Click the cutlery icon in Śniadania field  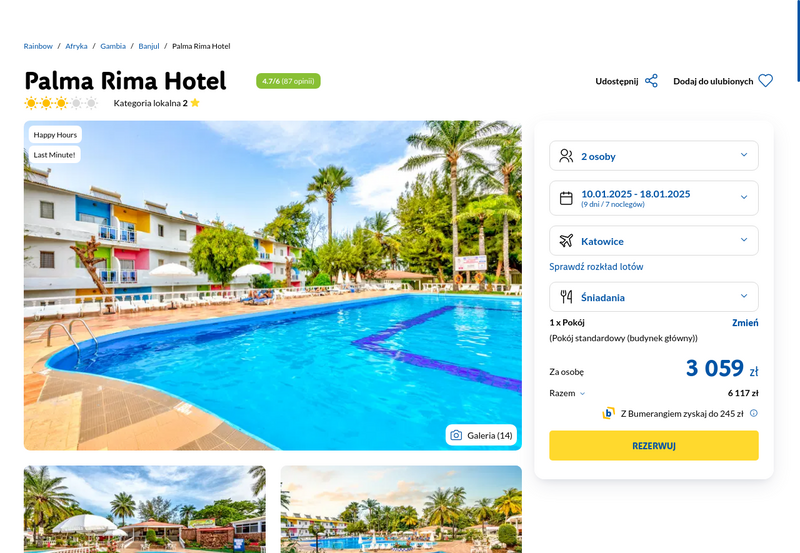[x=566, y=297]
